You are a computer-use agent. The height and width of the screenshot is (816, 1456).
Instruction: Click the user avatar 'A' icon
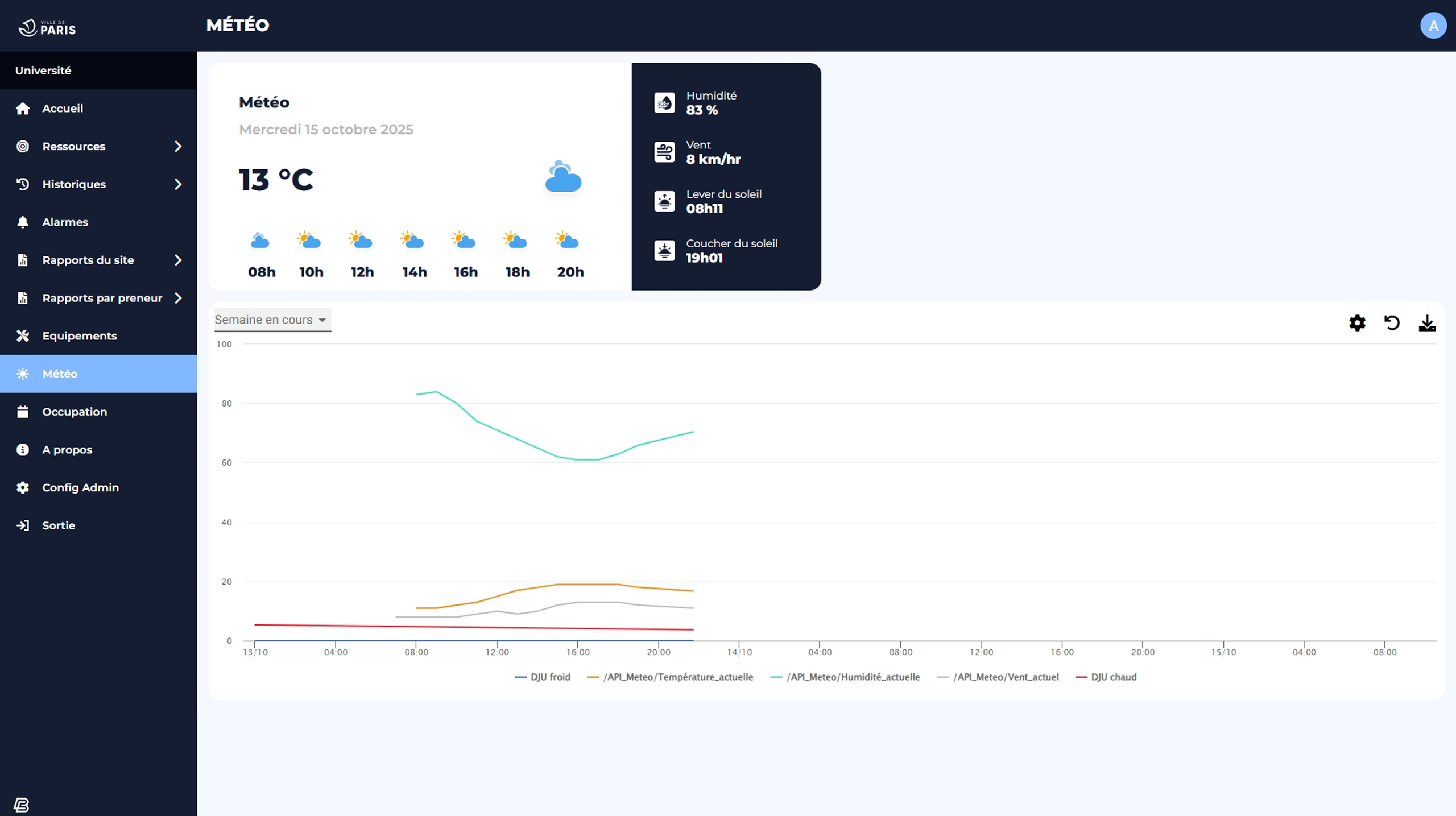pos(1433,26)
